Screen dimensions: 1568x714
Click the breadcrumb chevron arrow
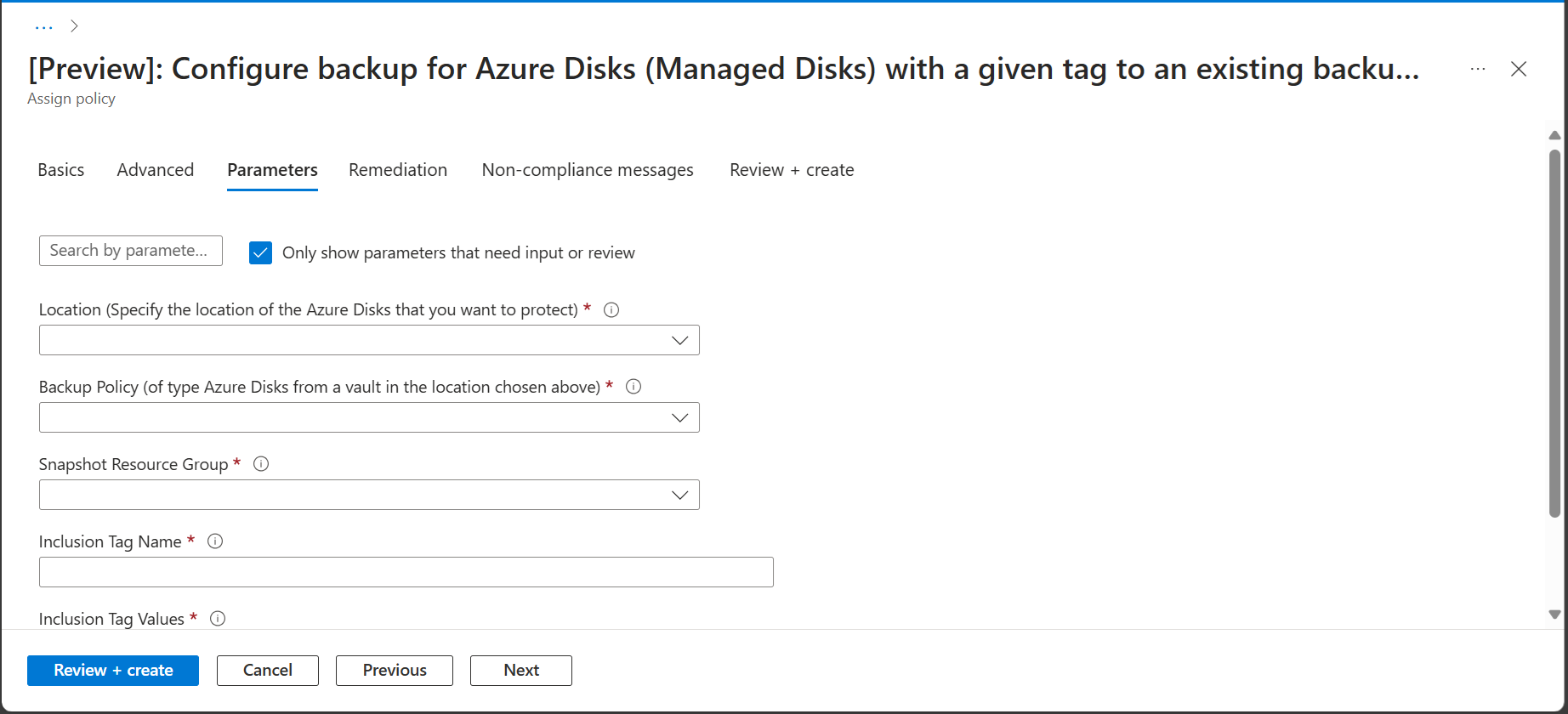(75, 26)
